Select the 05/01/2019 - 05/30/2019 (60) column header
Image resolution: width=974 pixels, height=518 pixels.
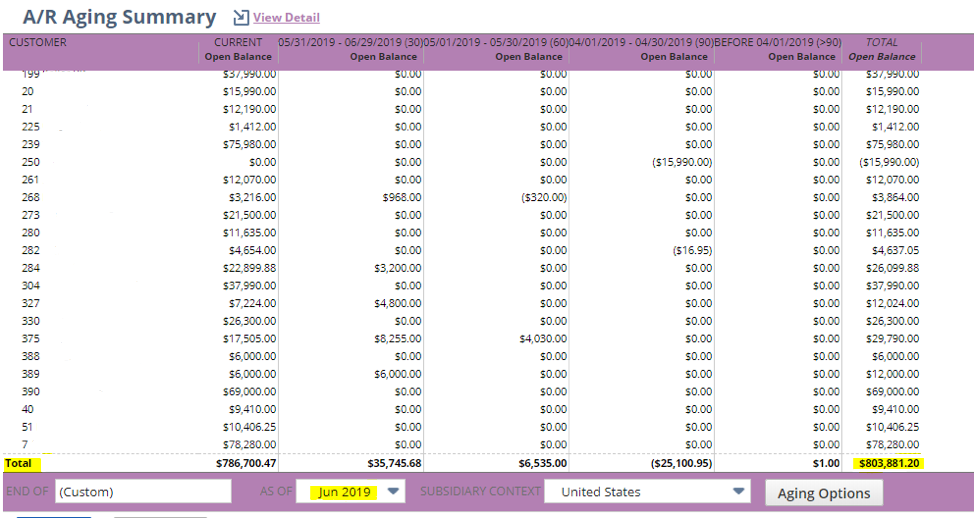coord(496,49)
